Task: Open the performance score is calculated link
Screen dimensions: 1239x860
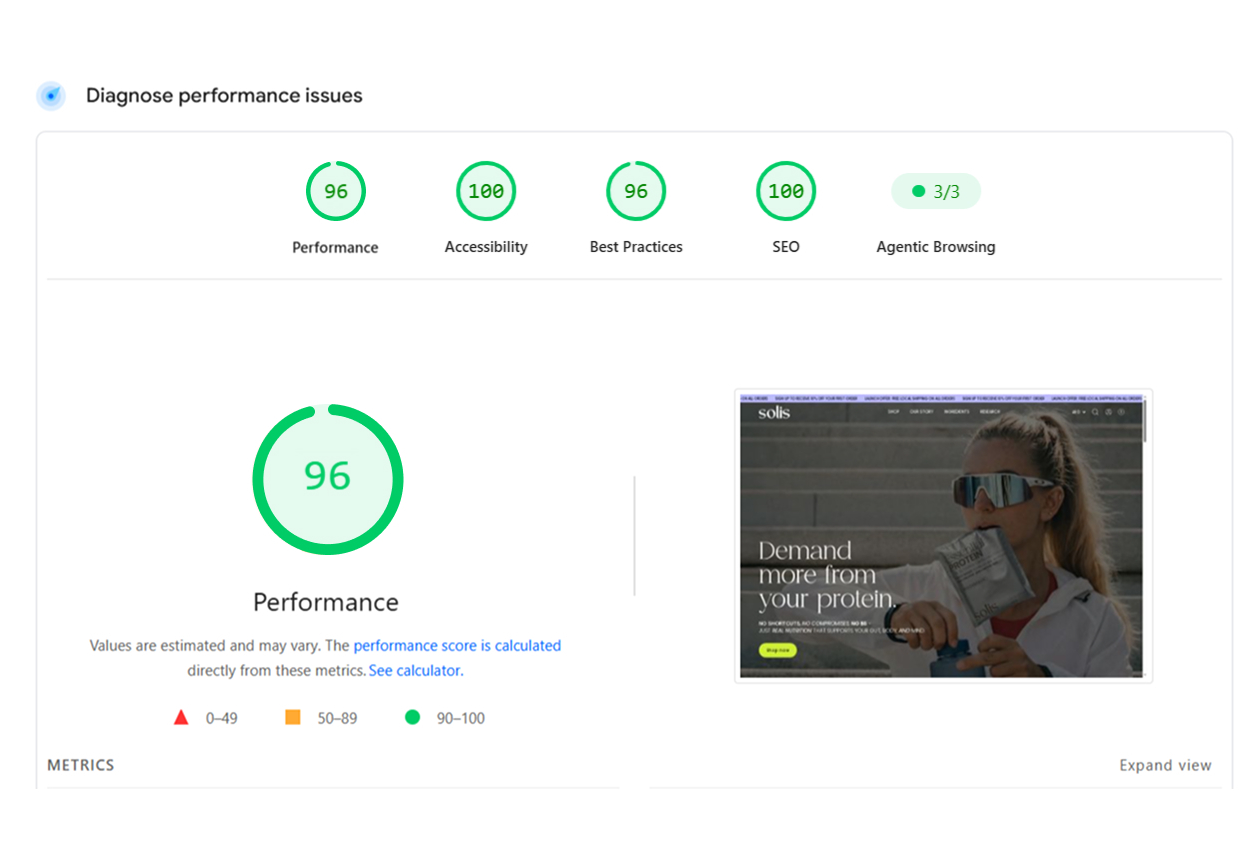Action: tap(457, 646)
